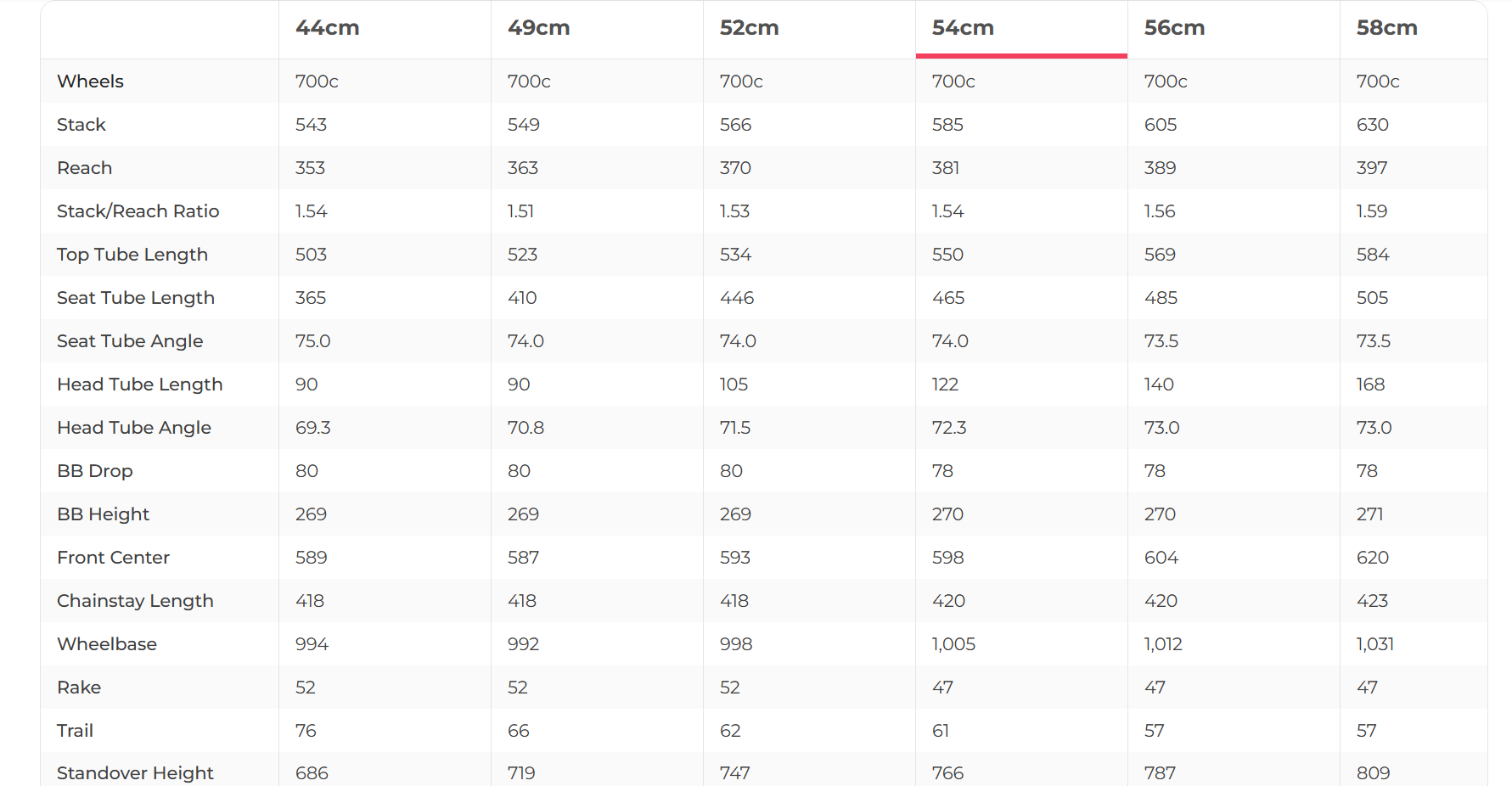The width and height of the screenshot is (1512, 786).
Task: Select the Wheelbase row label
Action: (x=107, y=644)
